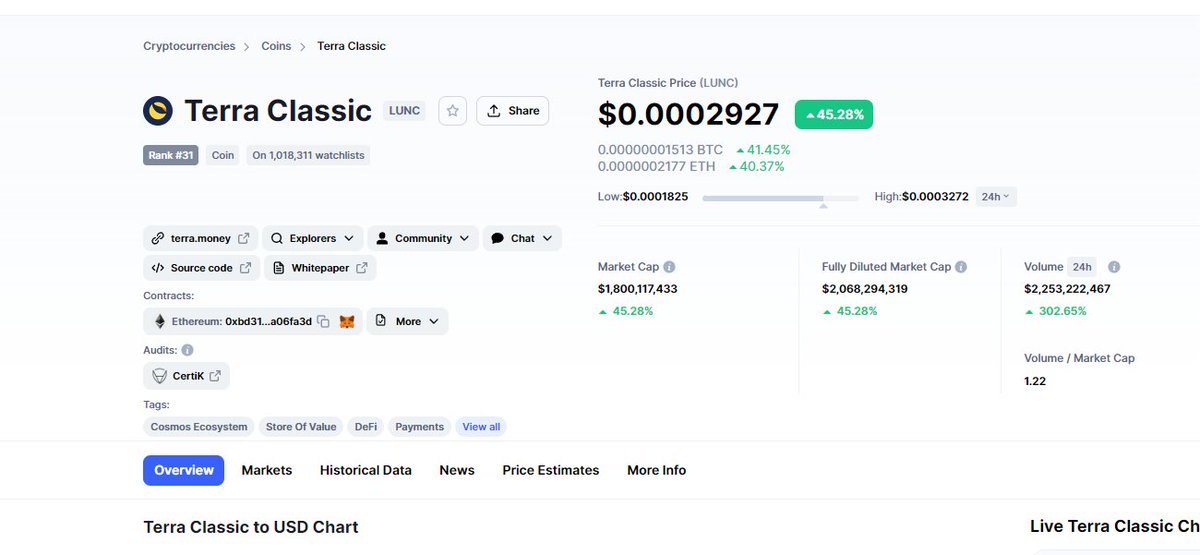Screen dimensions: 1200x555
Task: Click the Terra Classic to USD Chart heading
Action: click(x=251, y=527)
